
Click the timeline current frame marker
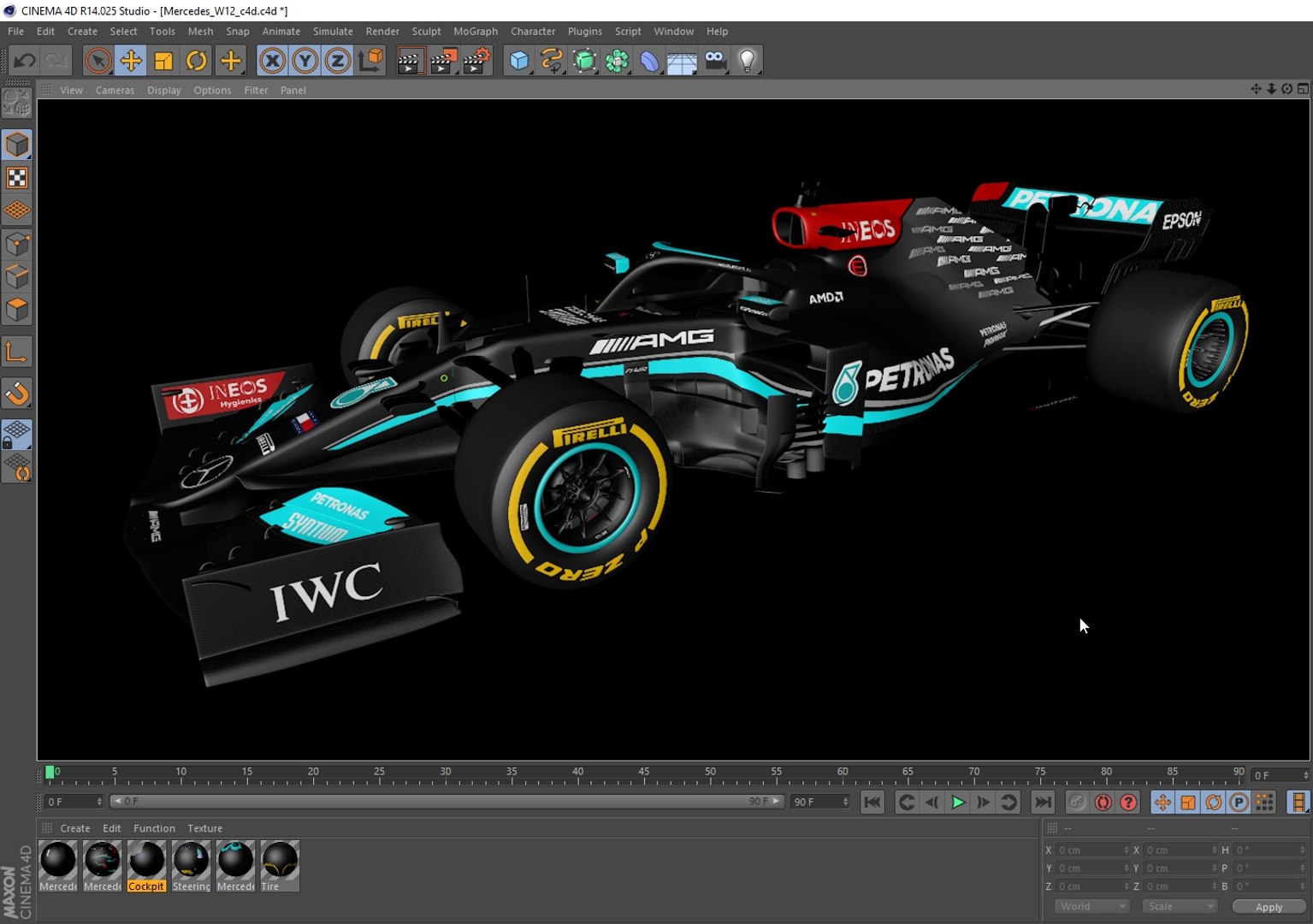50,773
